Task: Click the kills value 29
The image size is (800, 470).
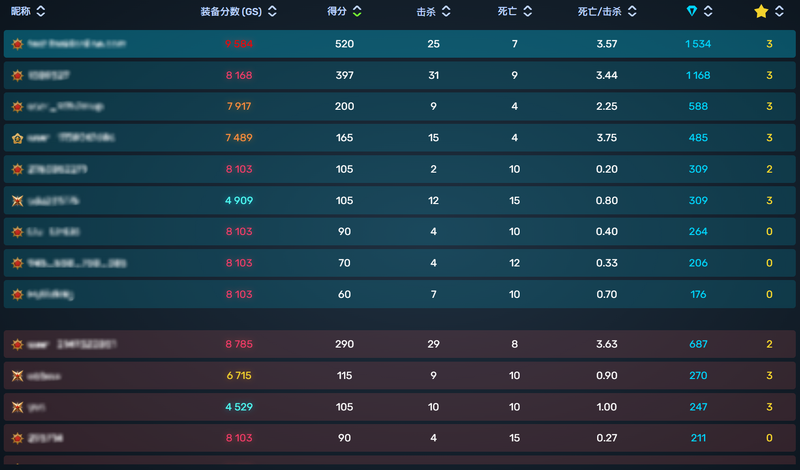Action: pyautogui.click(x=434, y=344)
